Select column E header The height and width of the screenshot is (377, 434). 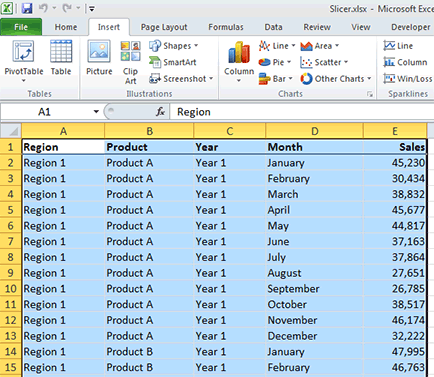coord(395,131)
